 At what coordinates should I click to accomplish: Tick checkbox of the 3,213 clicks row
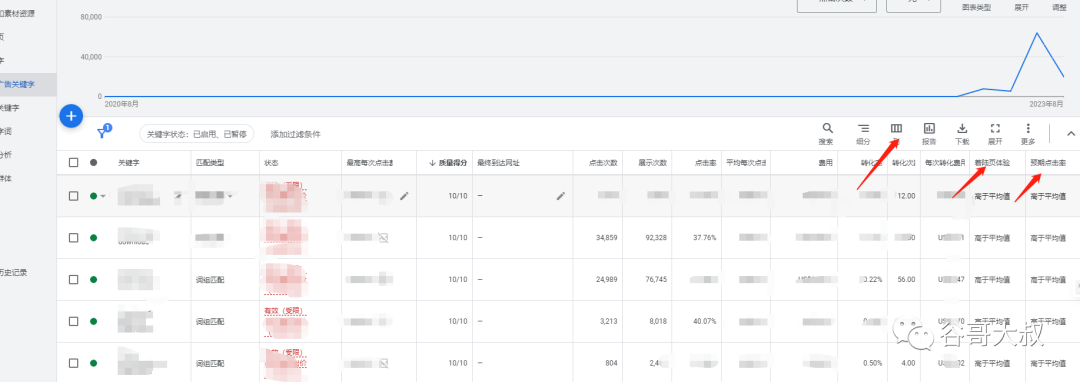coord(74,321)
